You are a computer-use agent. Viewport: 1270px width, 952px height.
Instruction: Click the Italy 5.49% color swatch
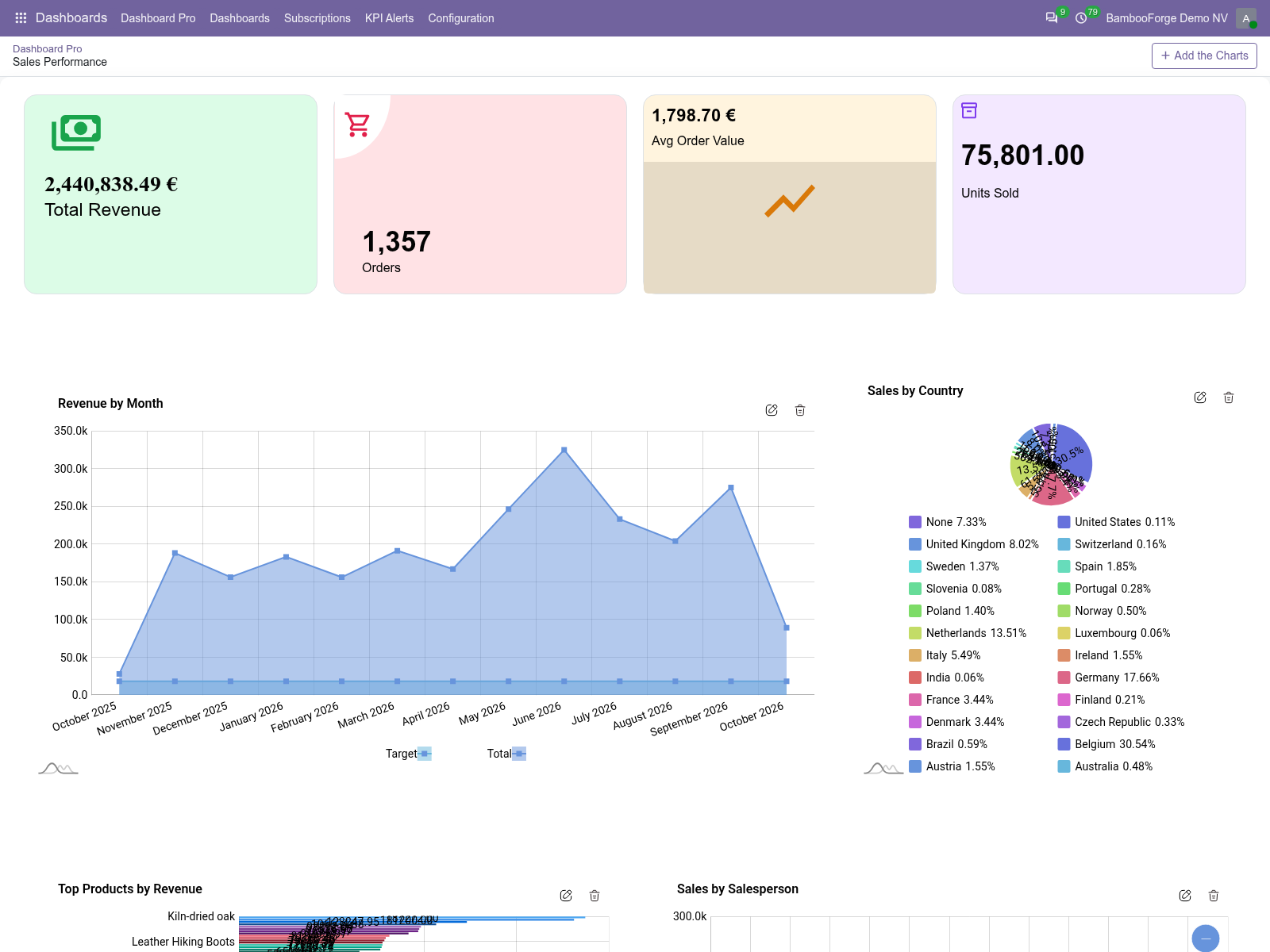pyautogui.click(x=915, y=655)
